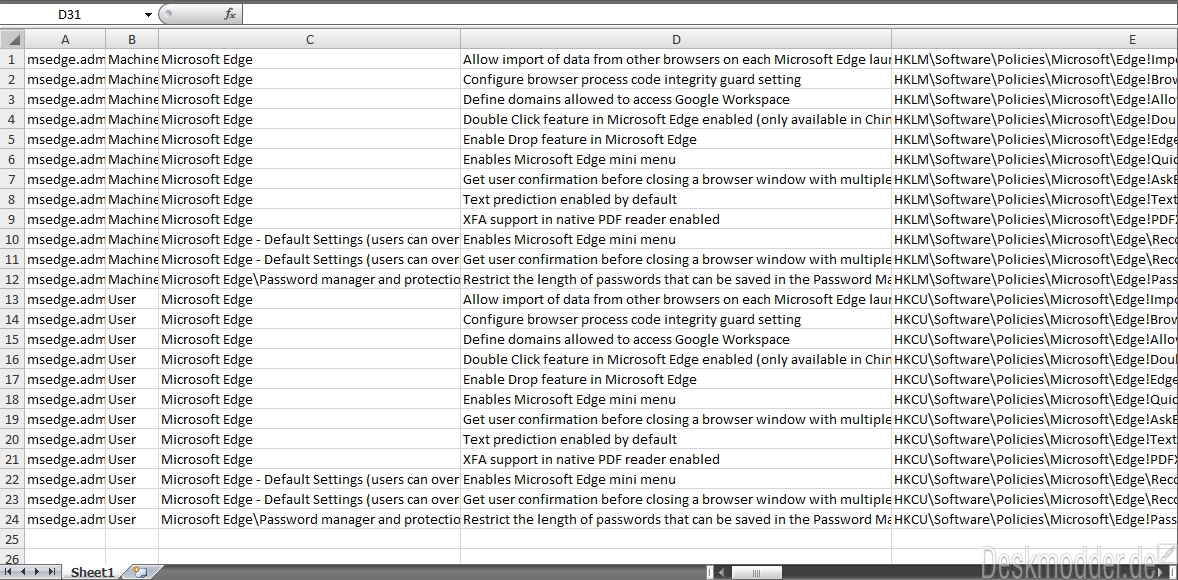Viewport: 1178px width, 580px height.
Task: Click cell B1 'Machine'
Action: point(132,59)
